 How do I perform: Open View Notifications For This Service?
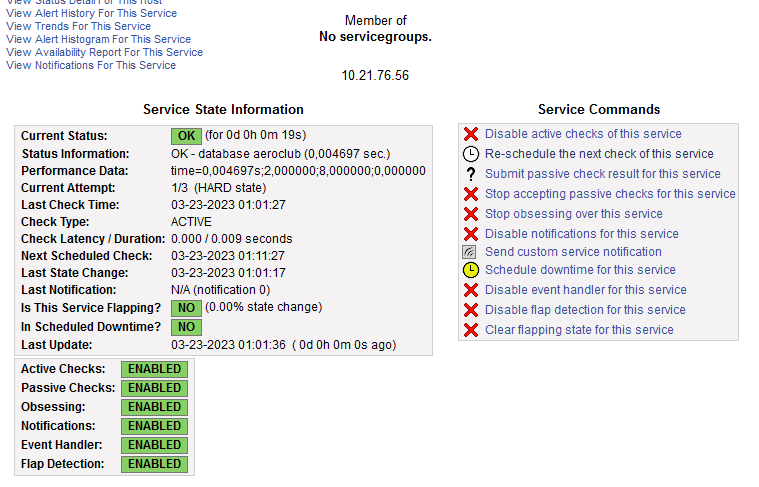click(x=91, y=66)
